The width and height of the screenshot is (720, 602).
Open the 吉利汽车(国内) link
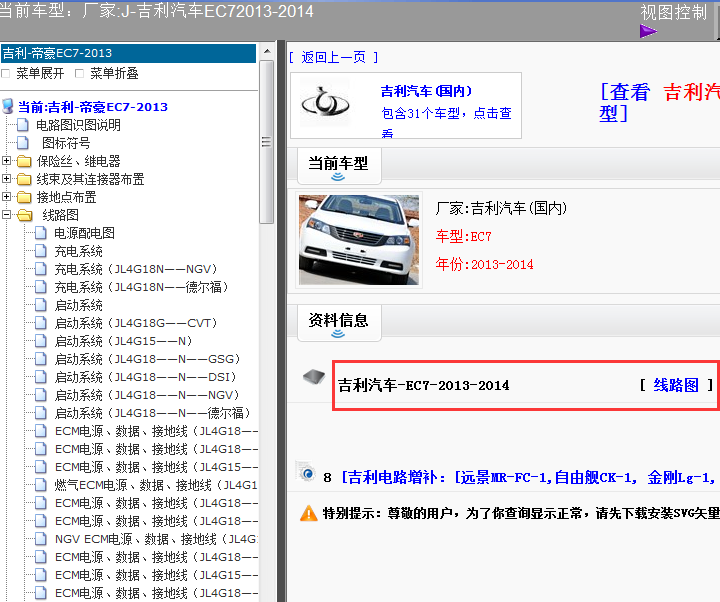(426, 91)
